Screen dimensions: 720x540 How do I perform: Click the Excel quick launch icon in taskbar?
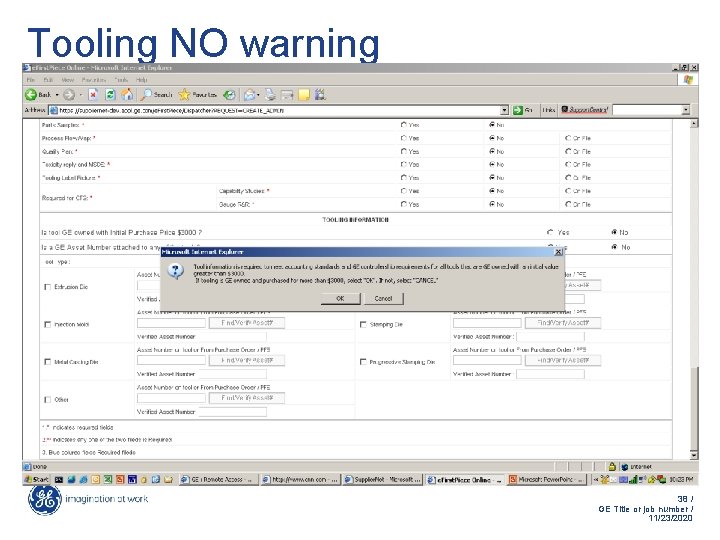[x=108, y=479]
